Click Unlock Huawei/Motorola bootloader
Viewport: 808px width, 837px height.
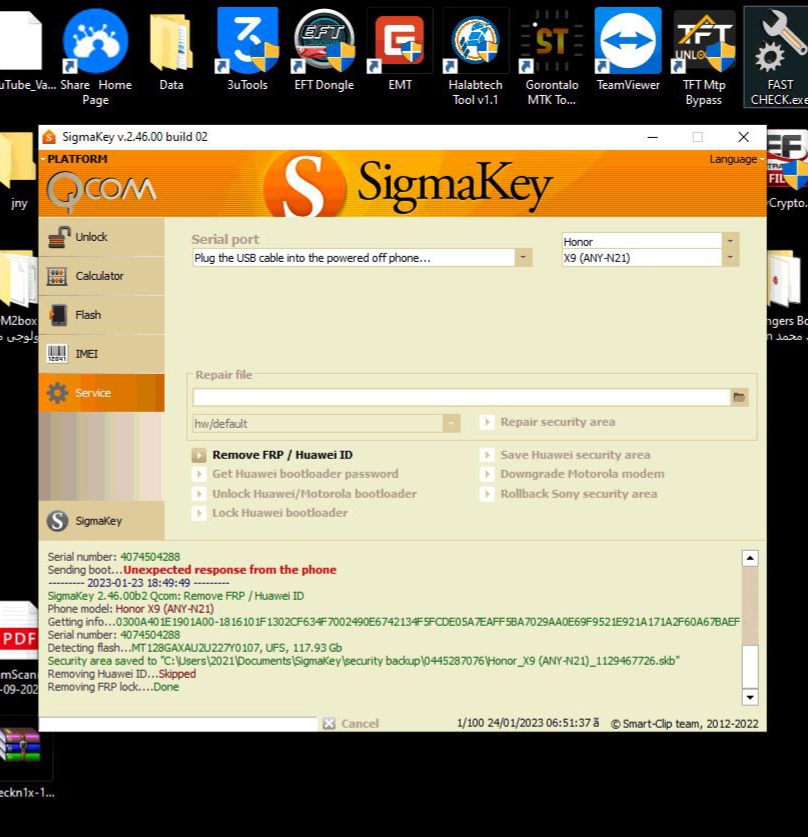point(314,494)
